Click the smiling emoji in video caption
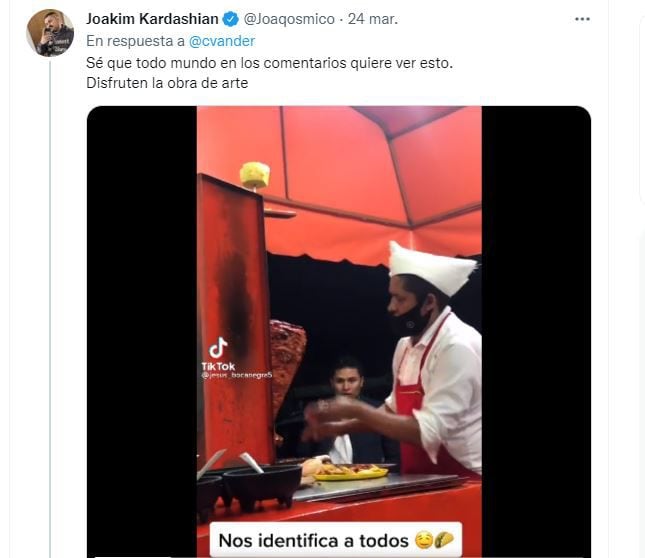 click(x=422, y=540)
